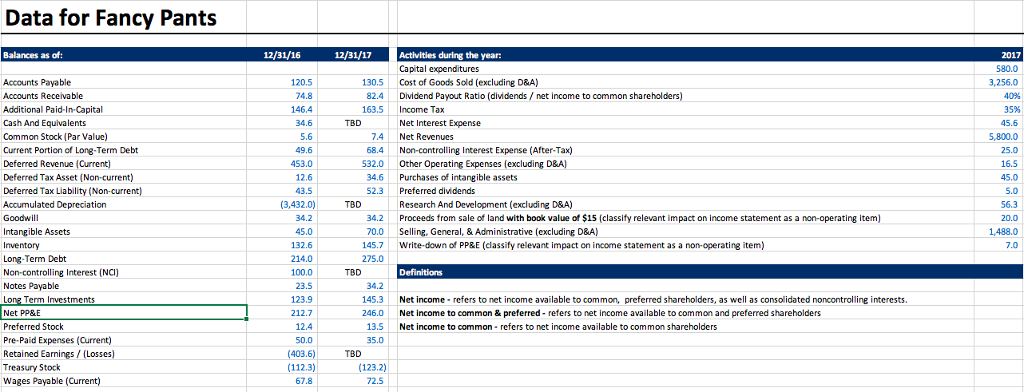Select Selling, General, & Administrative value 1,488.0
The height and width of the screenshot is (392, 1024).
pyautogui.click(x=999, y=231)
